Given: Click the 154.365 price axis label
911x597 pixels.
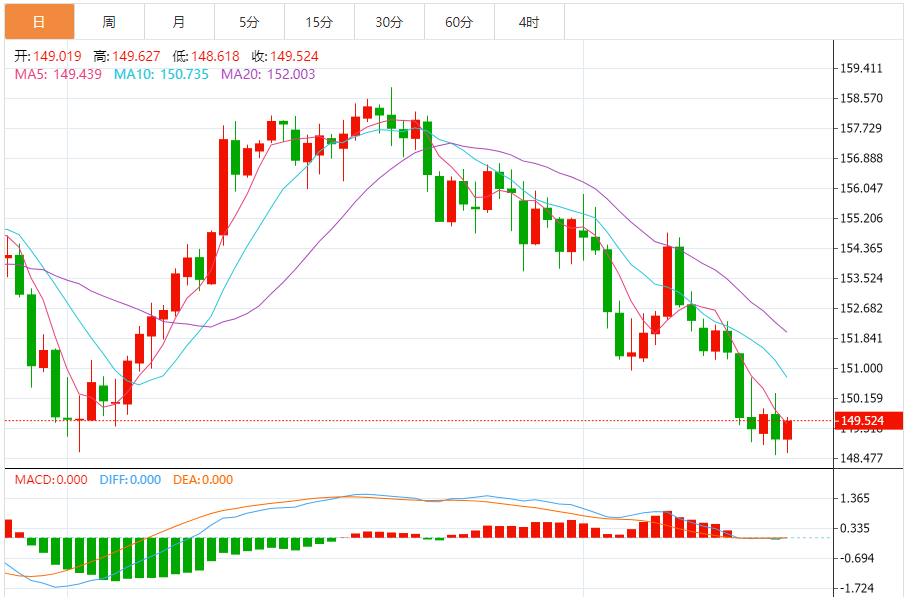Looking at the screenshot, I should pos(861,249).
